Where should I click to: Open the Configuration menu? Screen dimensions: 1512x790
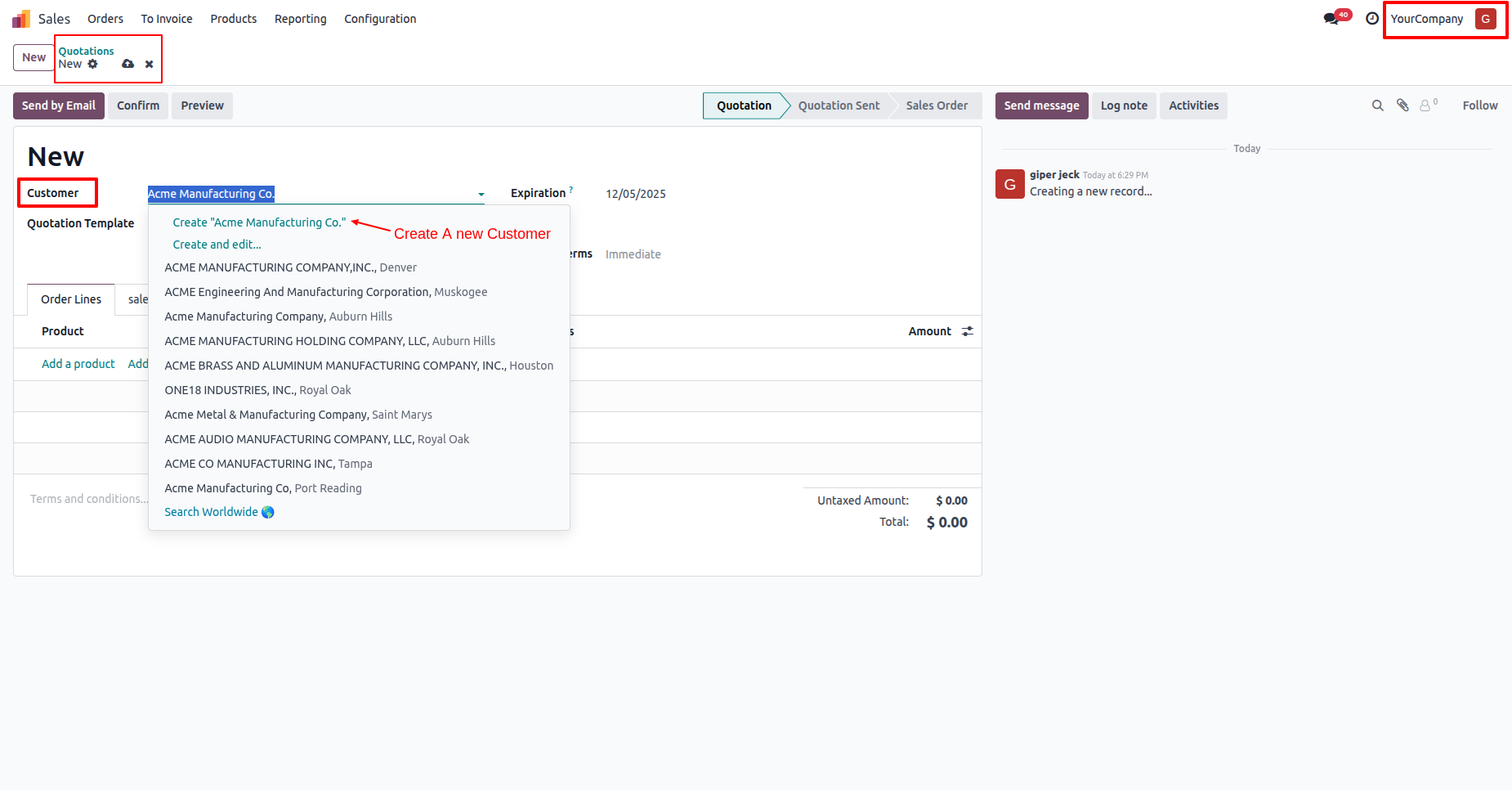tap(380, 19)
